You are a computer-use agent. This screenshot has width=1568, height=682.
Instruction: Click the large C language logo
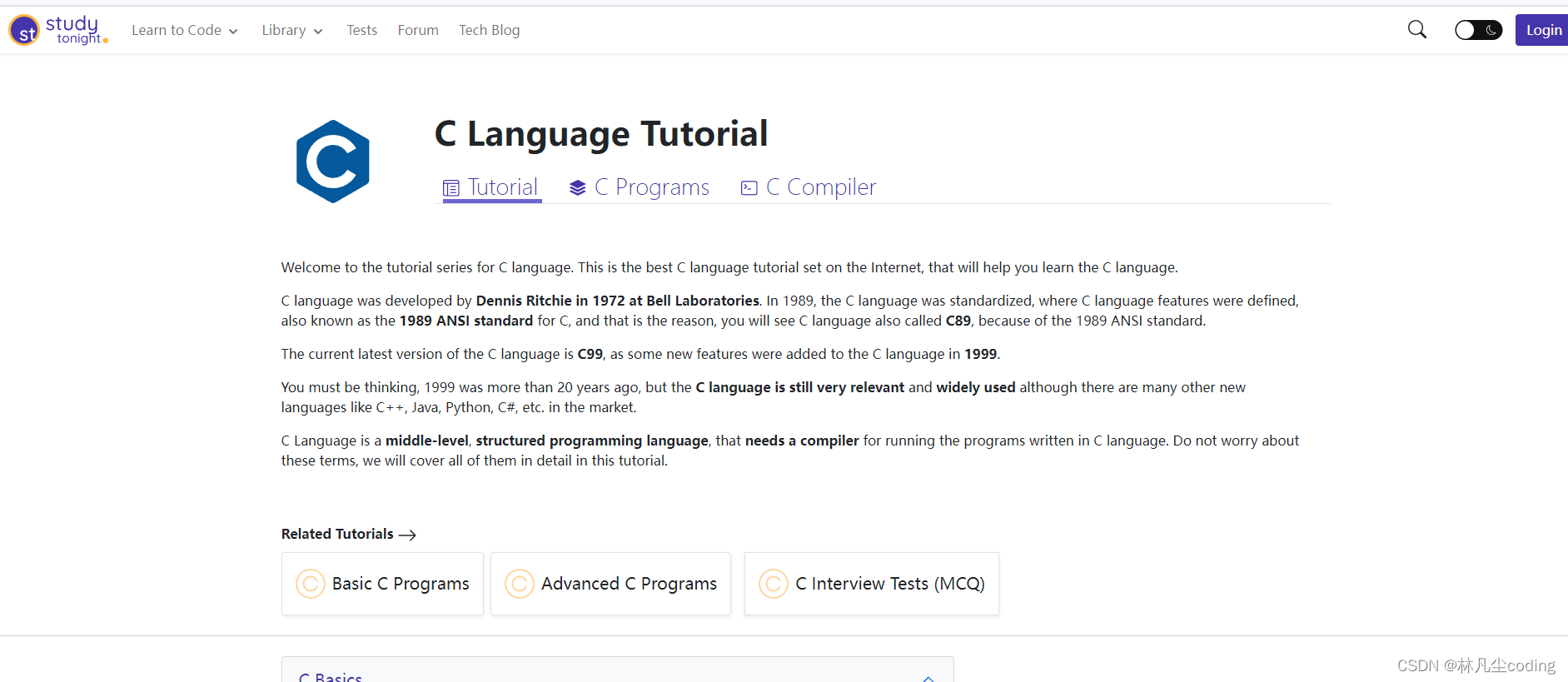tap(332, 162)
